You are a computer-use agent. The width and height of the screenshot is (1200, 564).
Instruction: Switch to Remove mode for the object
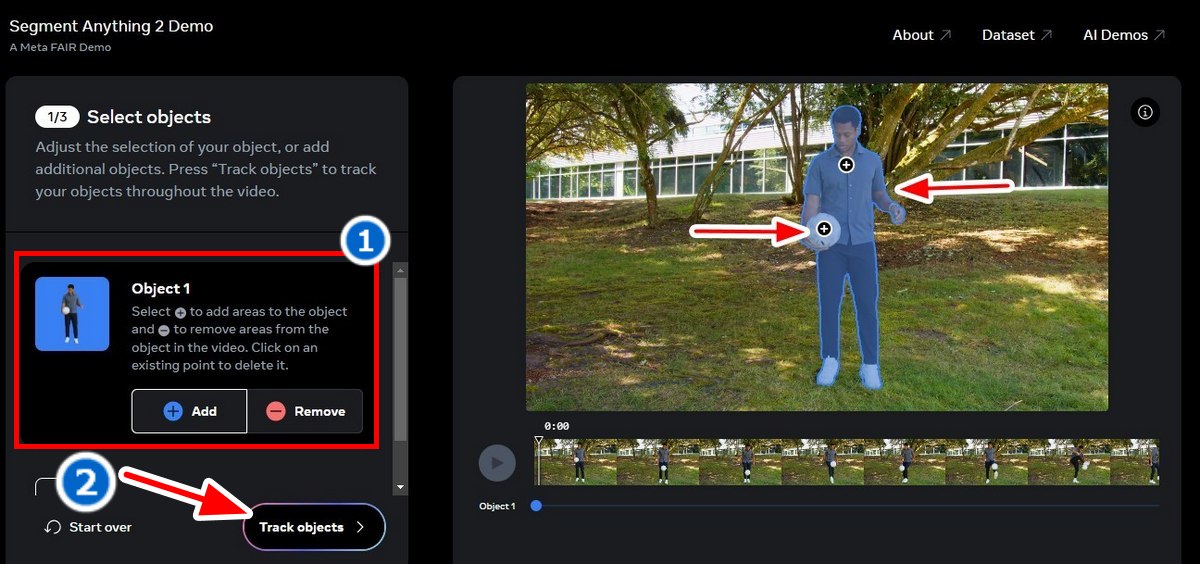pyautogui.click(x=305, y=411)
